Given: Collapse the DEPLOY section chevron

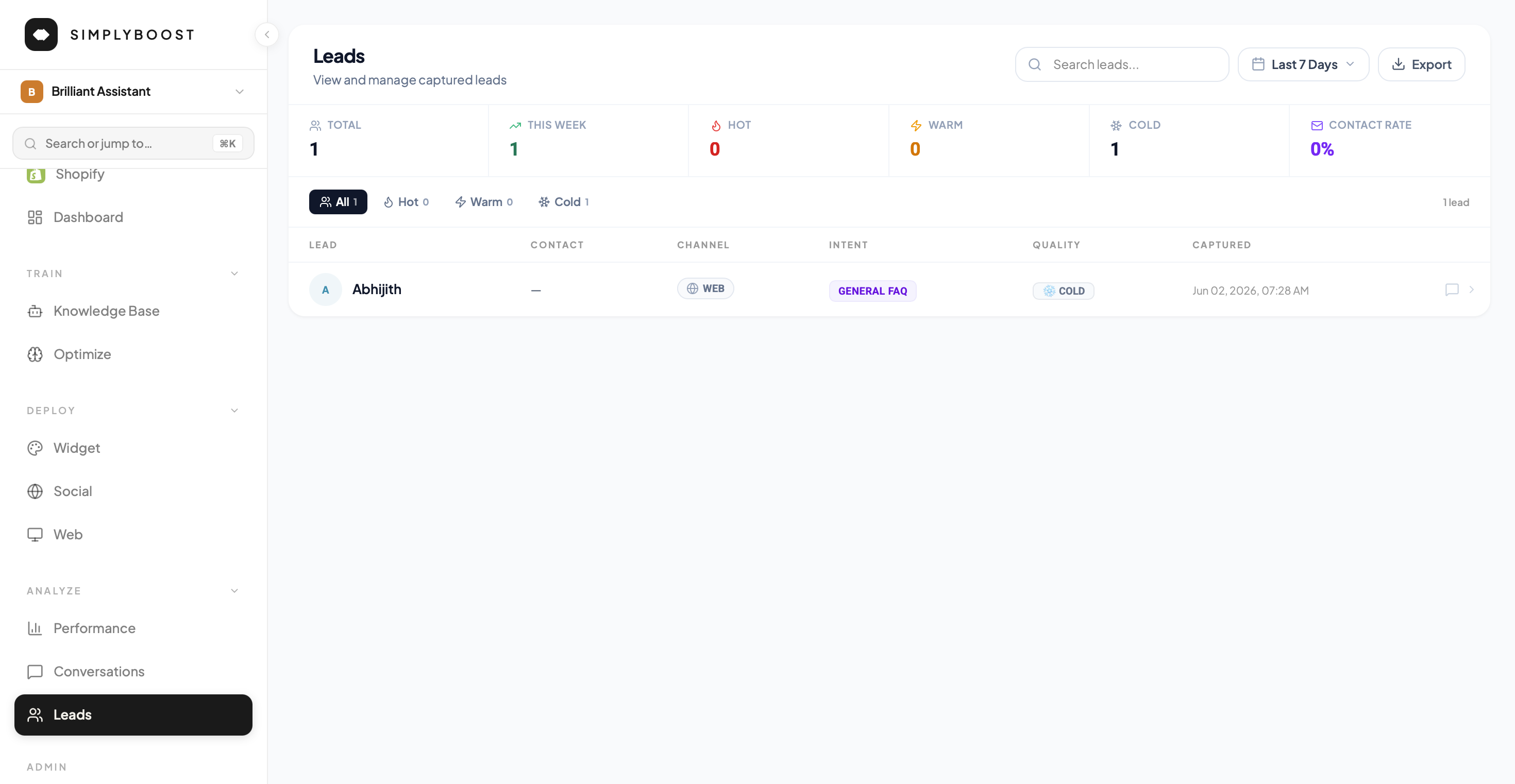Looking at the screenshot, I should [x=234, y=411].
